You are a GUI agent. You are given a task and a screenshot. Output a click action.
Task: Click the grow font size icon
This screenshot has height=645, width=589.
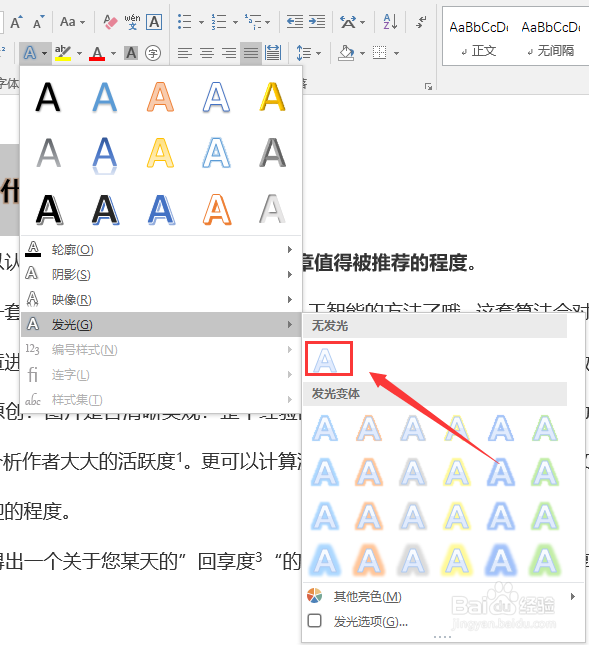(x=16, y=22)
